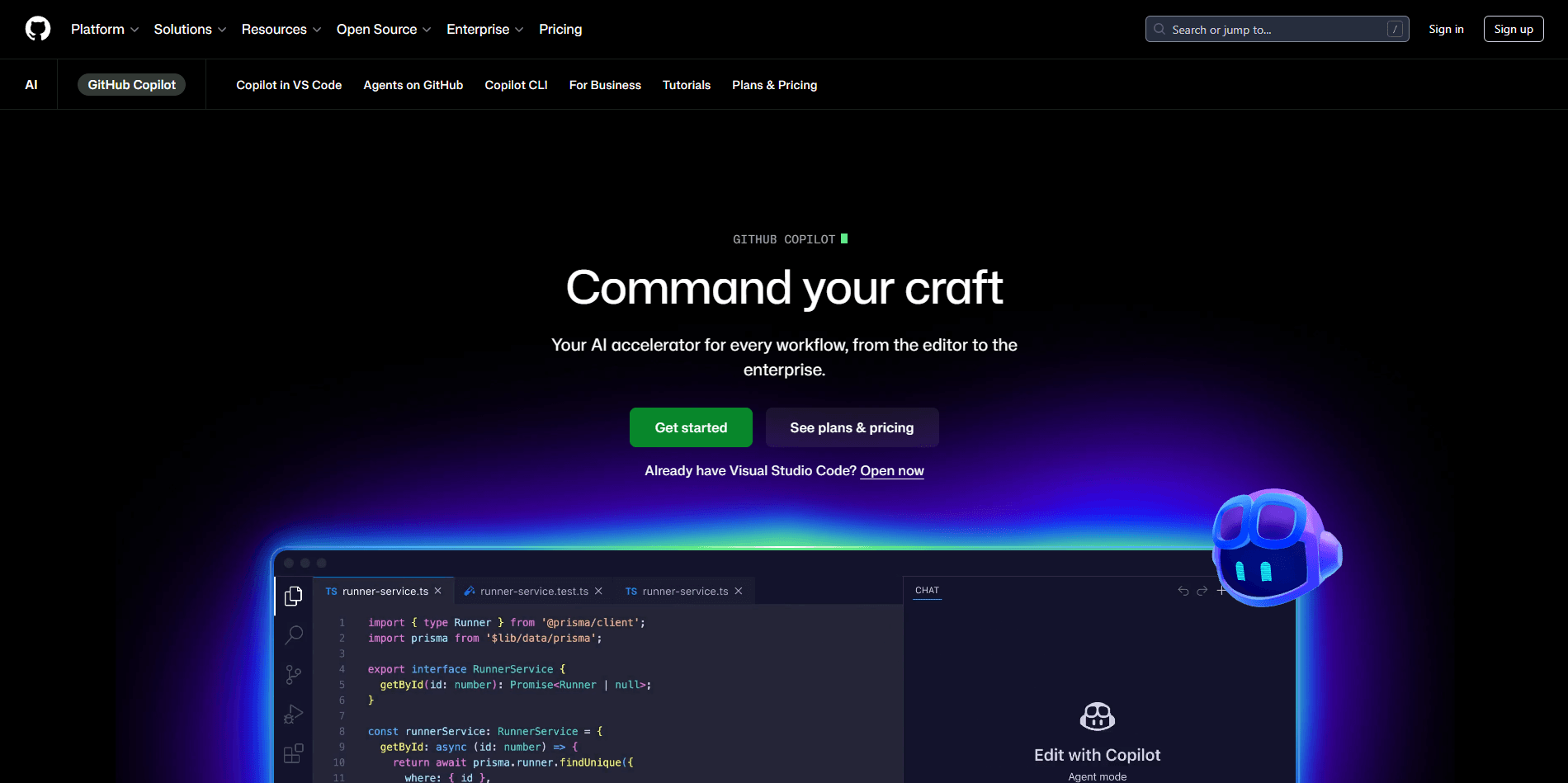Image resolution: width=1568 pixels, height=783 pixels.
Task: Select the Search magnifier in the editor sidebar
Action: [293, 634]
